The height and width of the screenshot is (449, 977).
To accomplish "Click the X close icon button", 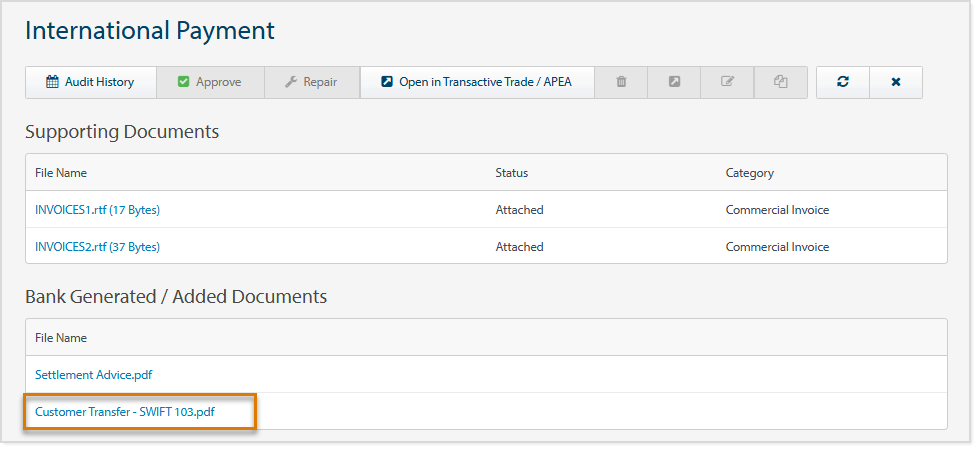I will click(896, 82).
